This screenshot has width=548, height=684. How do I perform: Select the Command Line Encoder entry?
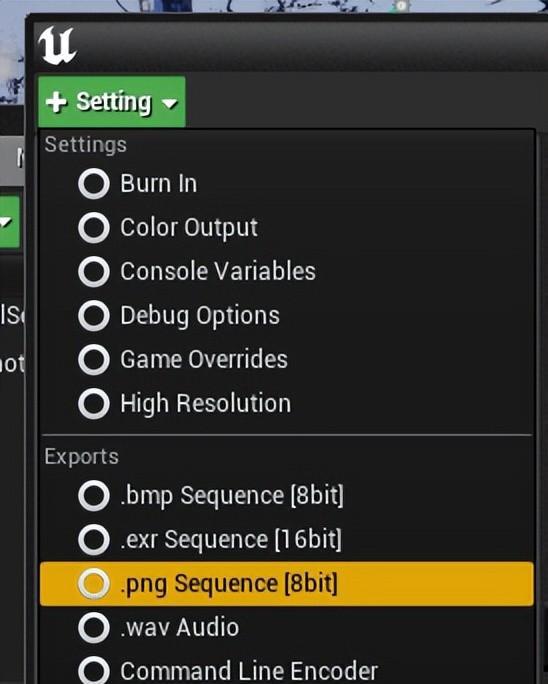click(x=287, y=670)
